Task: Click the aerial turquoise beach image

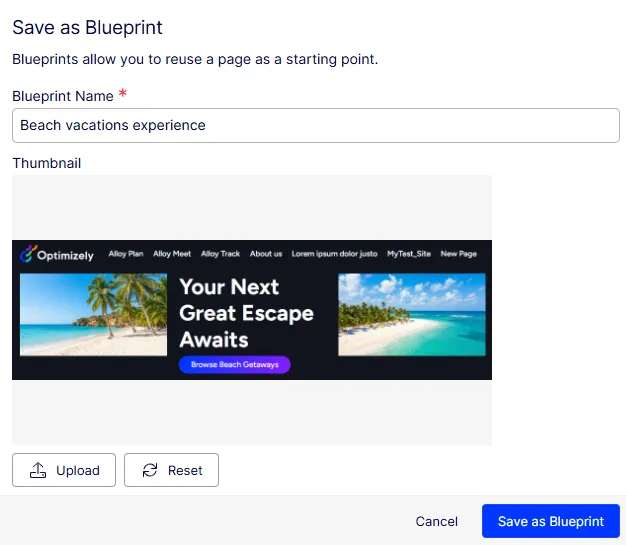Action: 412,315
